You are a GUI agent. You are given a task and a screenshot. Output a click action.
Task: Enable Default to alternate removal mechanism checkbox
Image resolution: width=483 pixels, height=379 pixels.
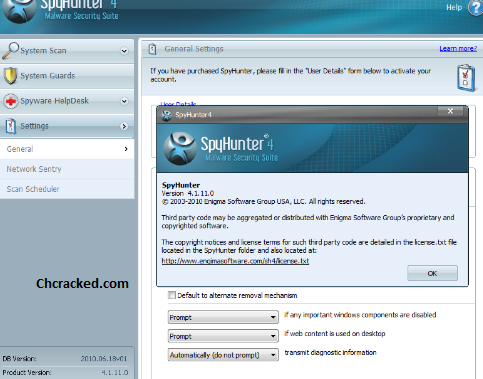172,295
